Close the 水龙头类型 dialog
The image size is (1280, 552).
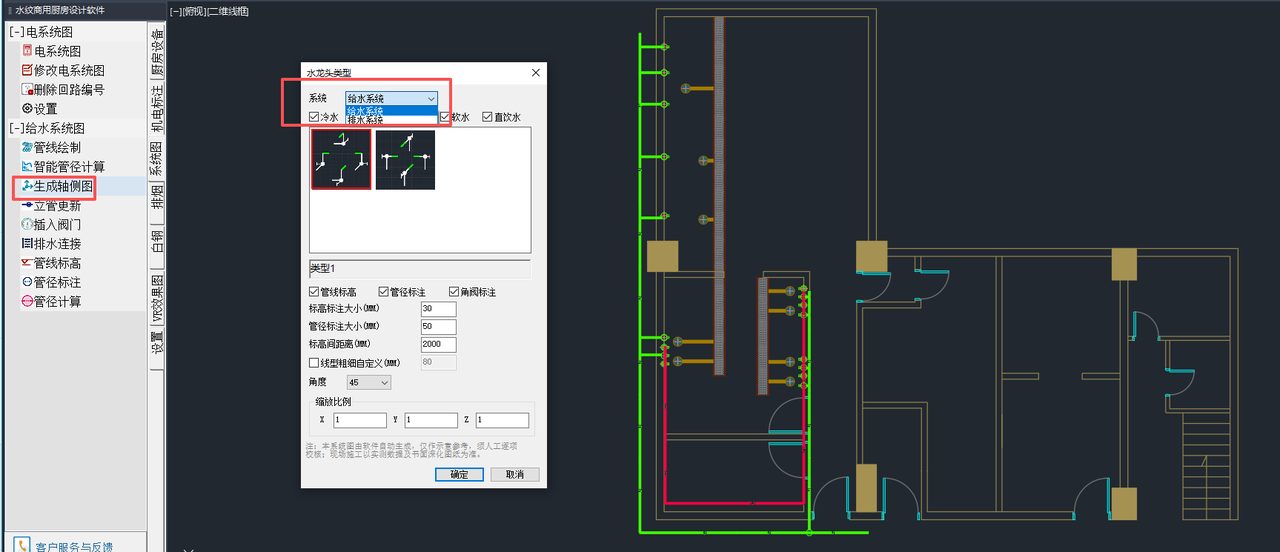pyautogui.click(x=535, y=73)
